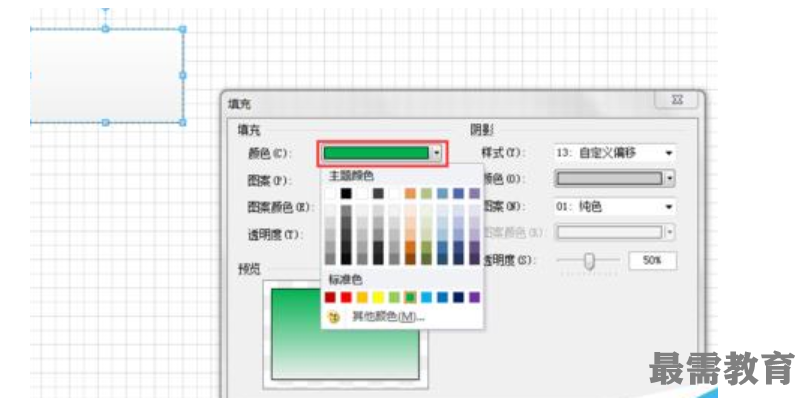The width and height of the screenshot is (801, 408).
Task: Pick darkest purple shade in purple theme column
Action: click(x=475, y=259)
